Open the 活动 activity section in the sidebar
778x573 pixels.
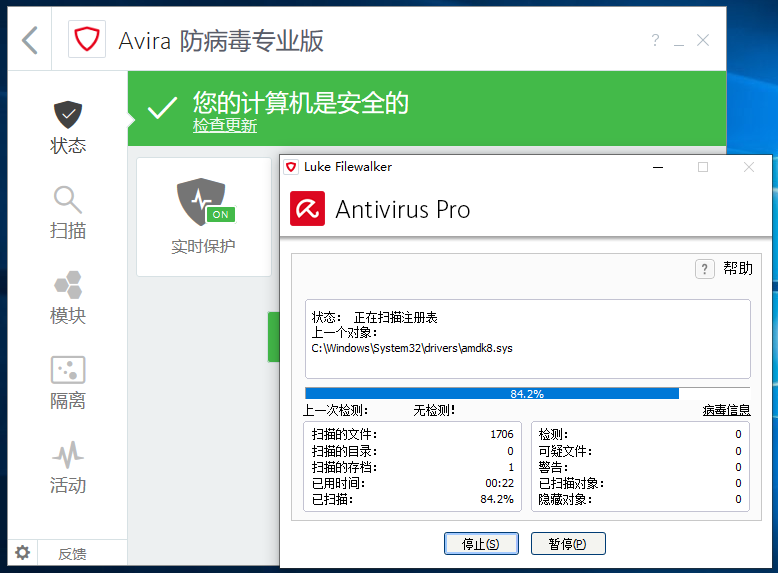click(68, 468)
